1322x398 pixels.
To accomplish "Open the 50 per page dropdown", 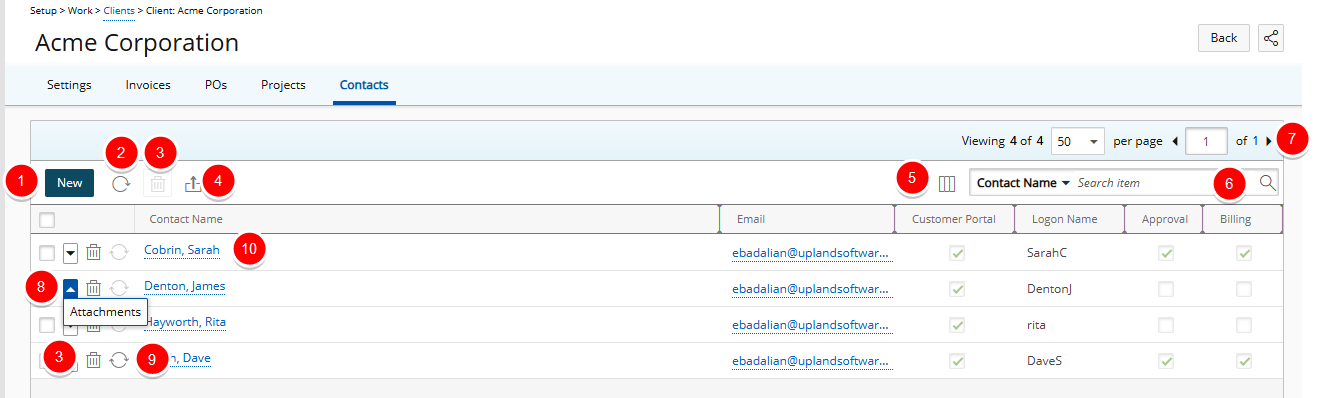I will tap(1078, 142).
